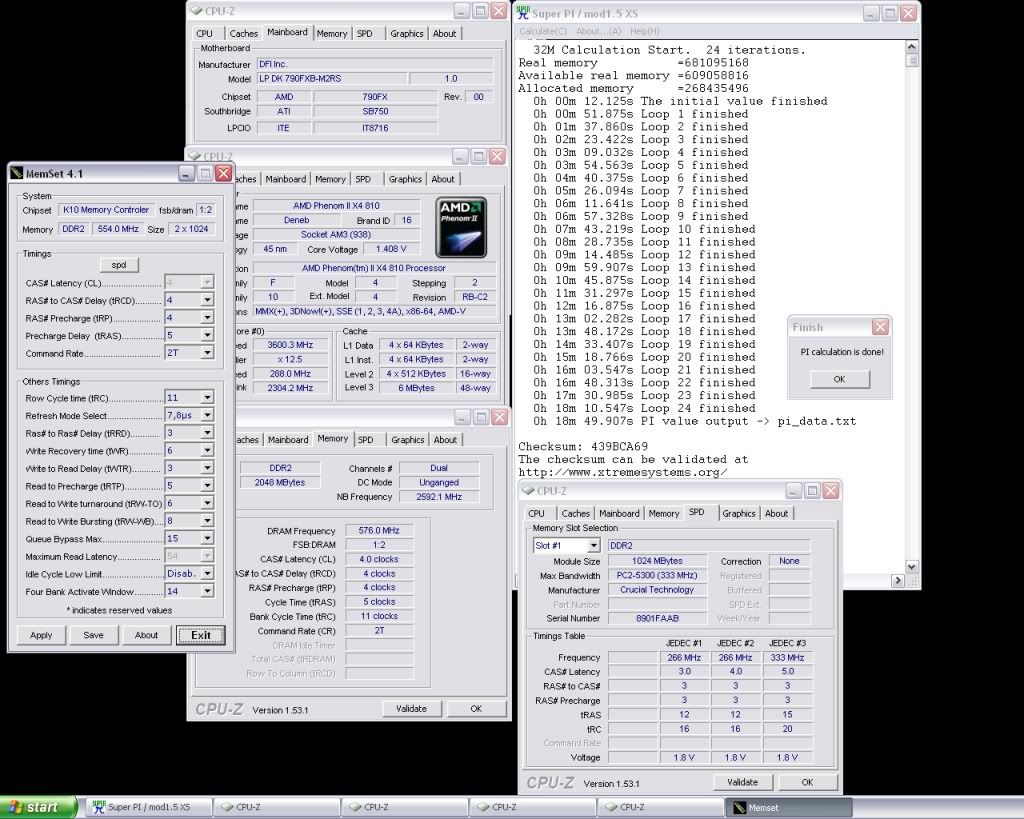Switch to Super PI in the taskbar

(148, 807)
